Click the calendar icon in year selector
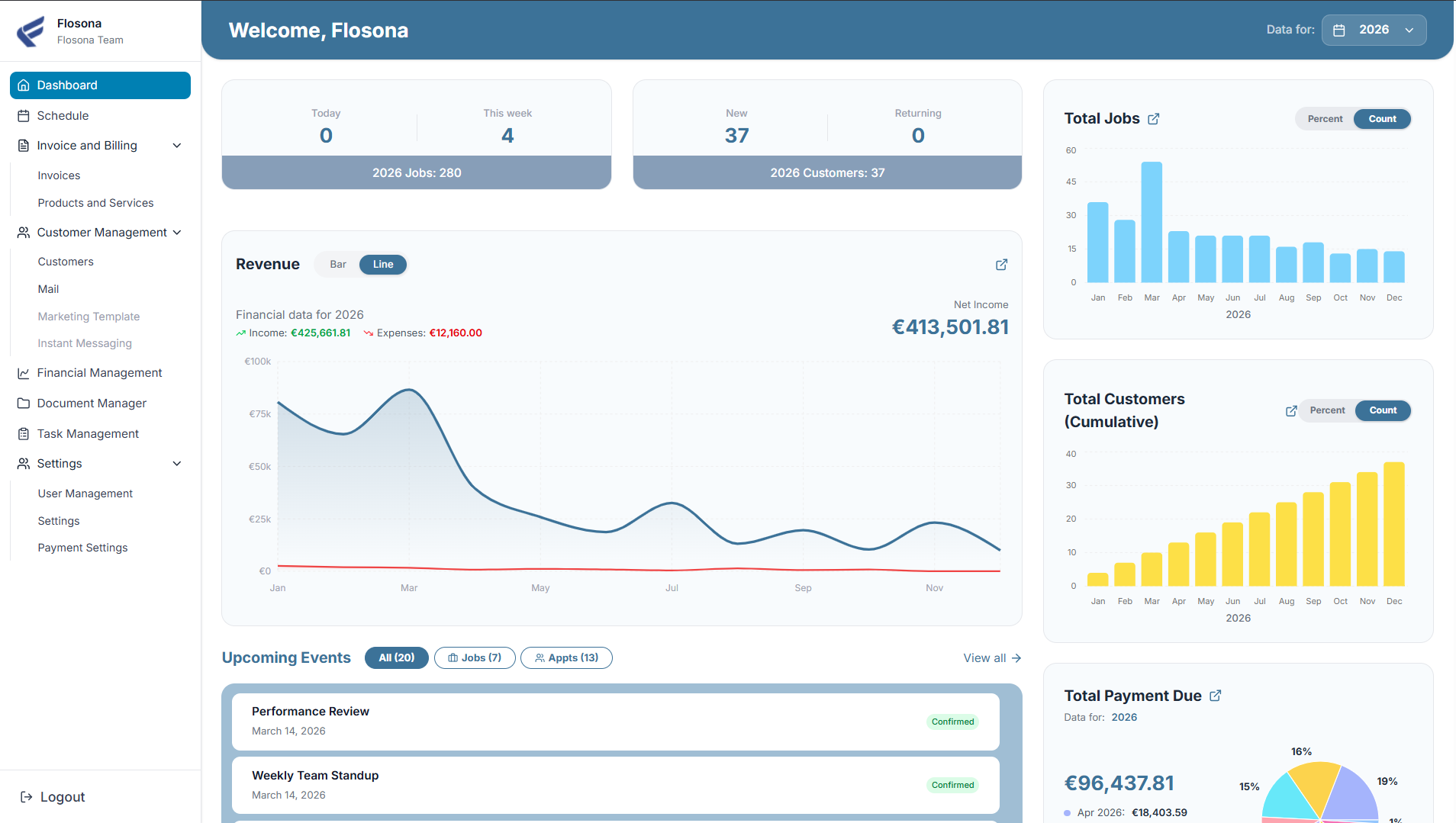This screenshot has height=823, width=1456. coord(1339,31)
